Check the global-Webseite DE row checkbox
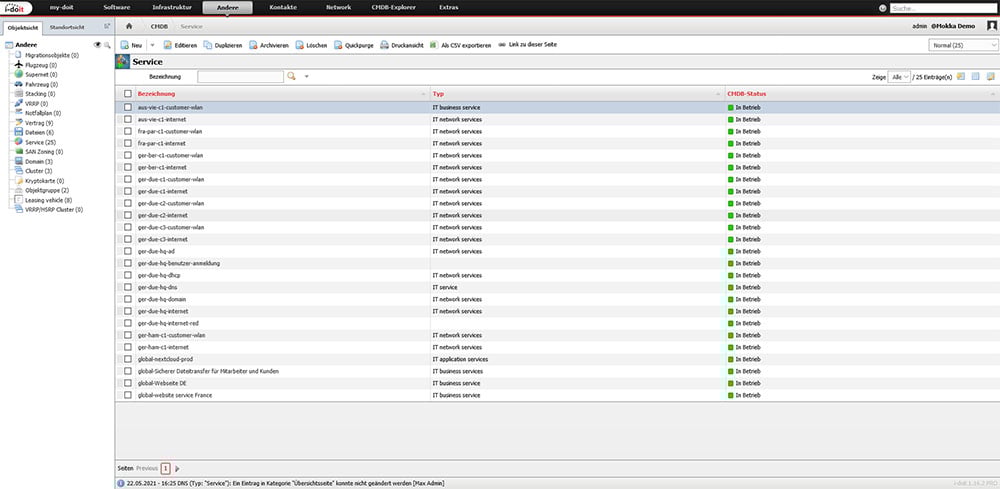The height and width of the screenshot is (489, 1000). (128, 383)
